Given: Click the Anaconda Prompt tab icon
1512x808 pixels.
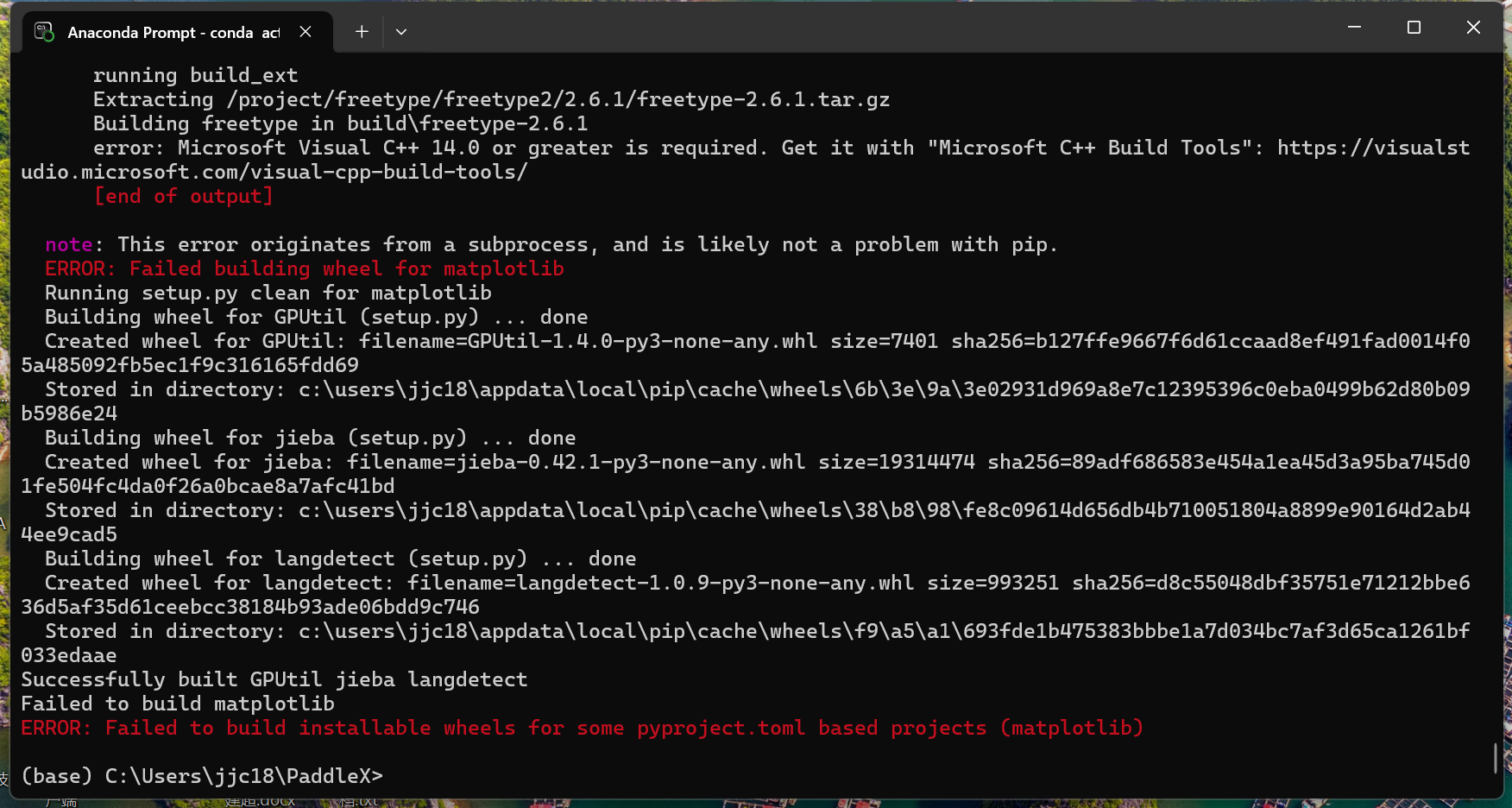Looking at the screenshot, I should (44, 32).
